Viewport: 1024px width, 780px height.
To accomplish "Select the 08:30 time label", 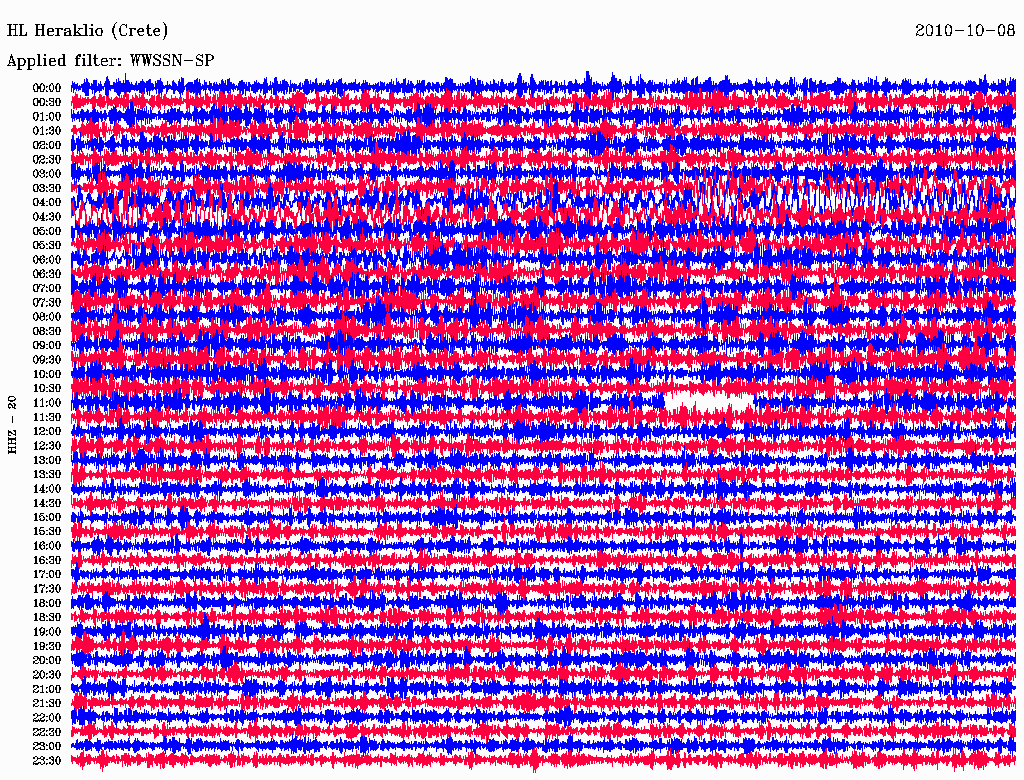I will [47, 331].
